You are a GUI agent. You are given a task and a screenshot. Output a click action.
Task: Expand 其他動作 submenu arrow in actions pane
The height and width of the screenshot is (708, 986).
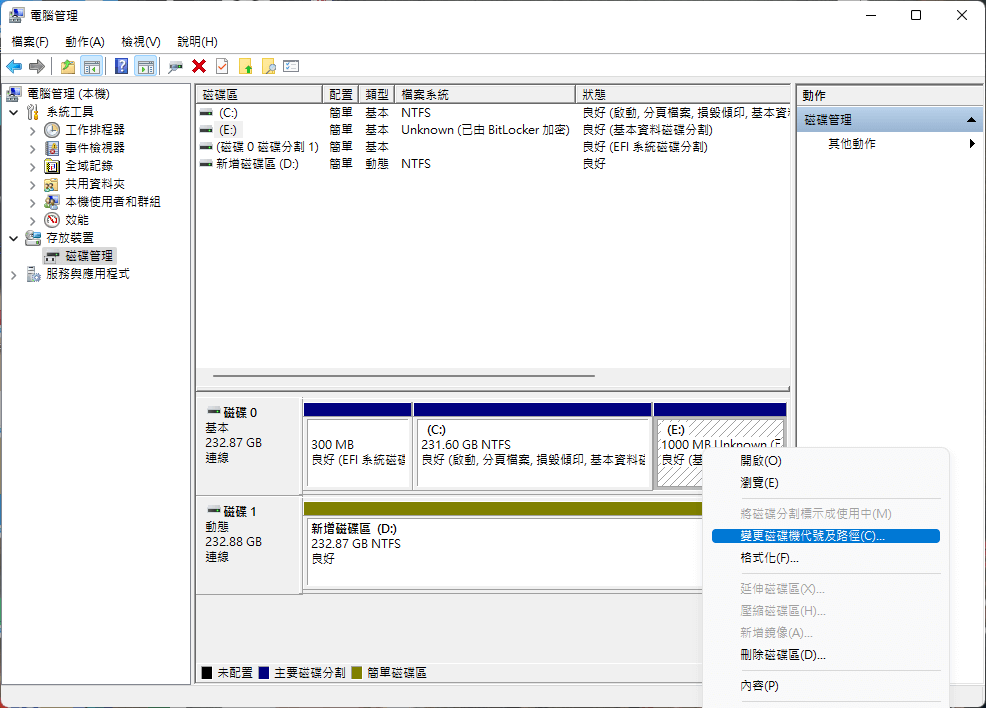(x=972, y=144)
